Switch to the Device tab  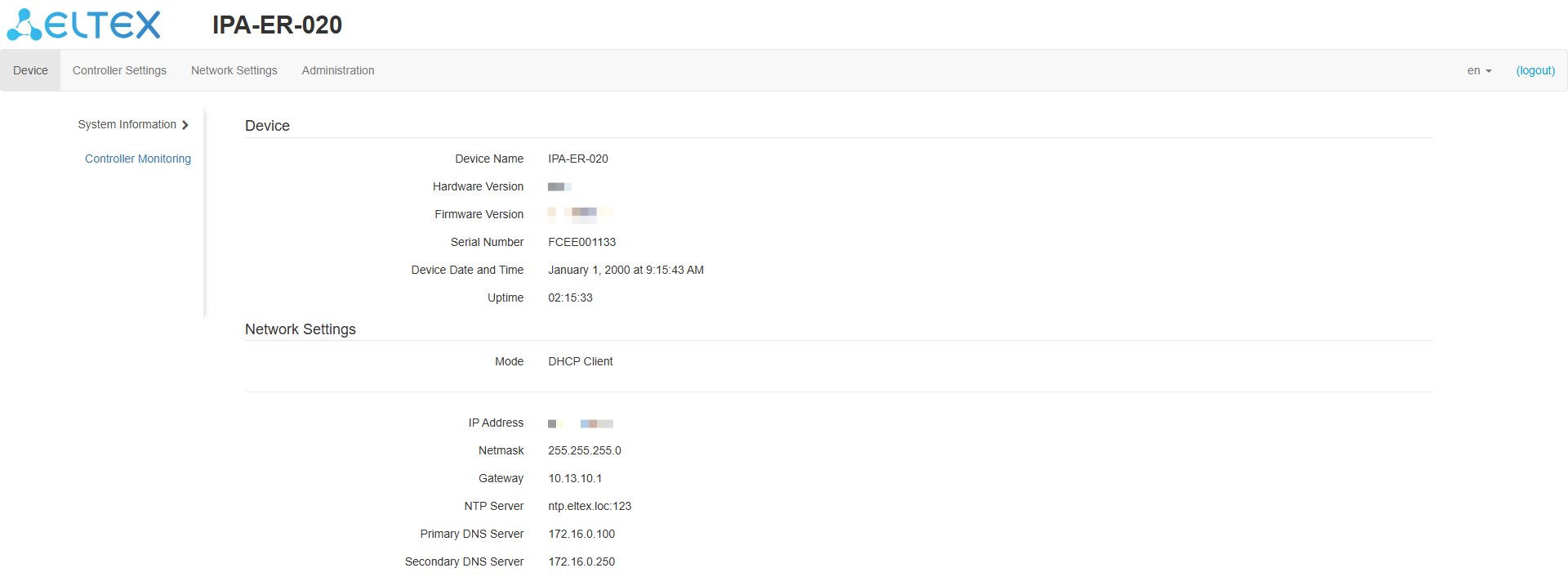[30, 71]
